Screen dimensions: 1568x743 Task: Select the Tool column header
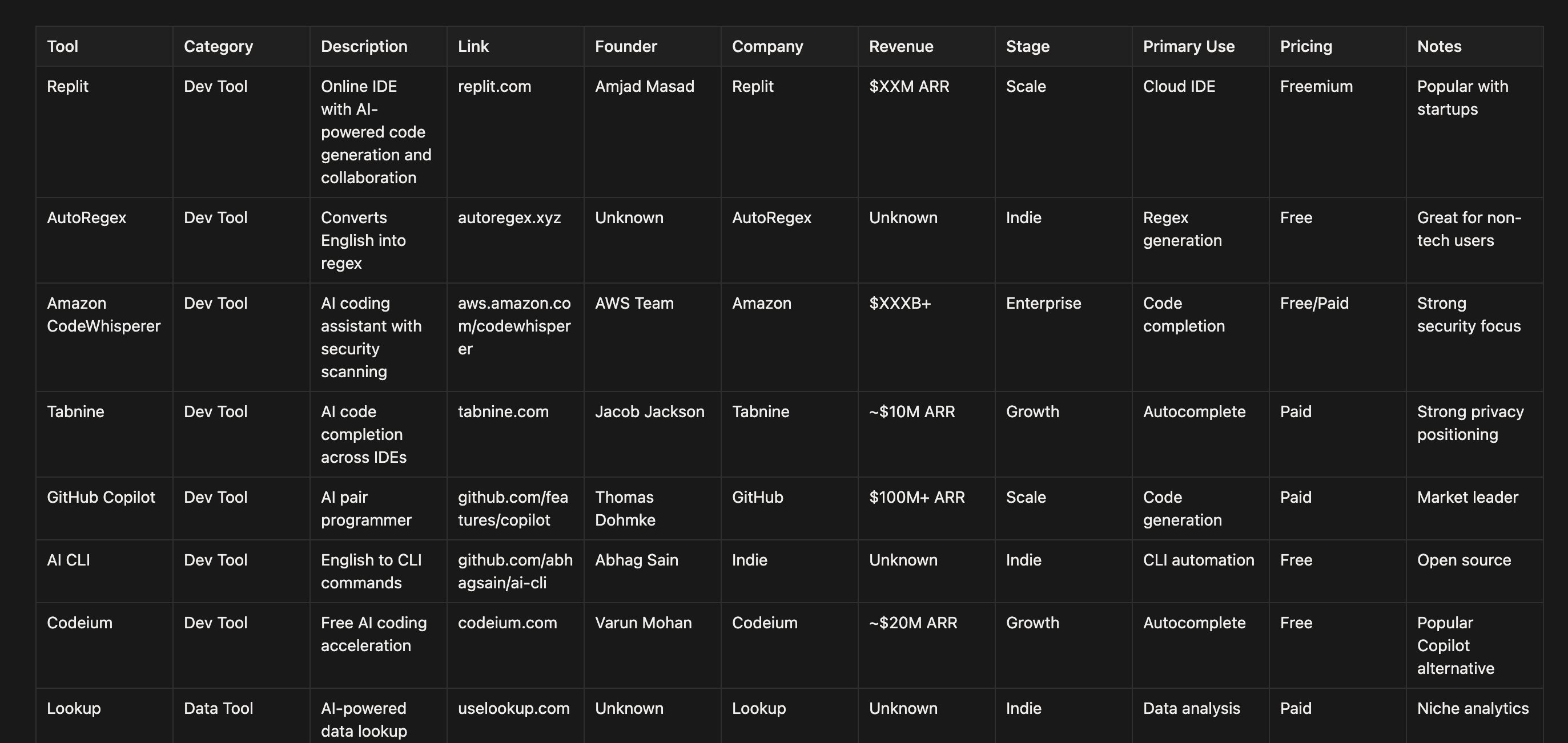(63, 46)
